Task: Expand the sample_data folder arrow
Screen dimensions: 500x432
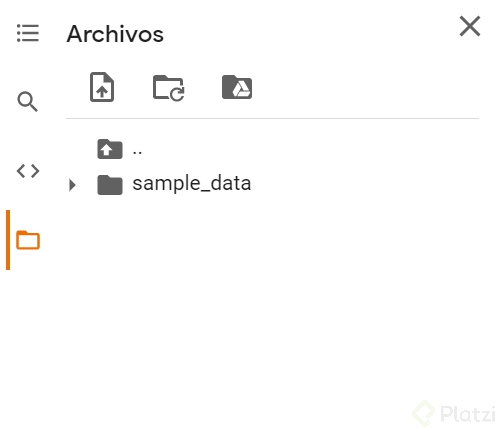Action: coord(72,185)
